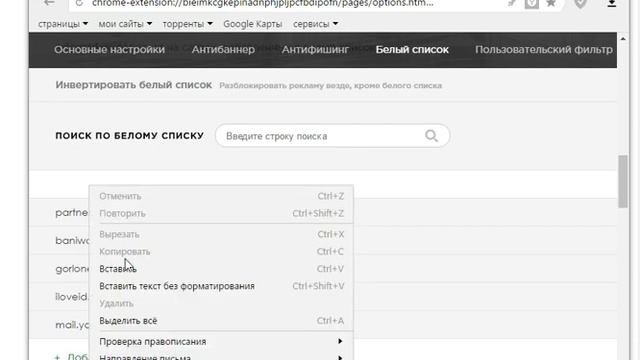The height and width of the screenshot is (360, 640).
Task: Open the Google Карты bookmark
Action: point(253,24)
